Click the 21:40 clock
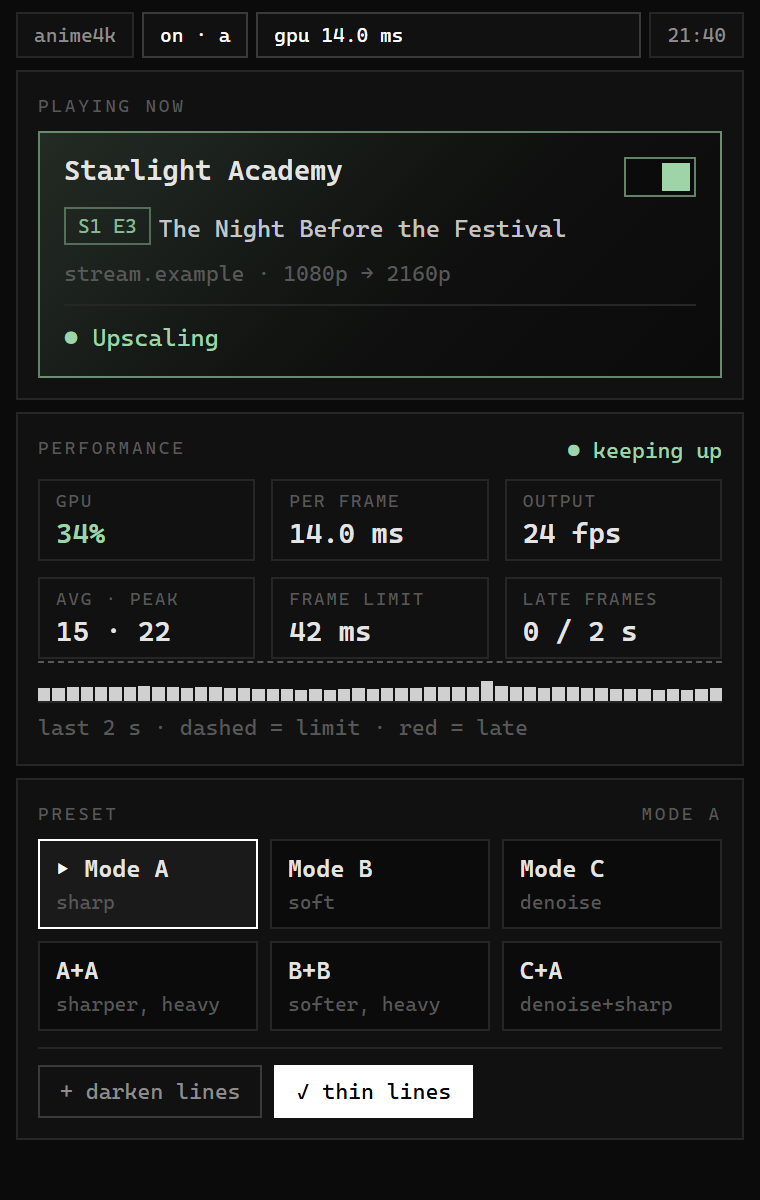760x1200 pixels. (696, 35)
